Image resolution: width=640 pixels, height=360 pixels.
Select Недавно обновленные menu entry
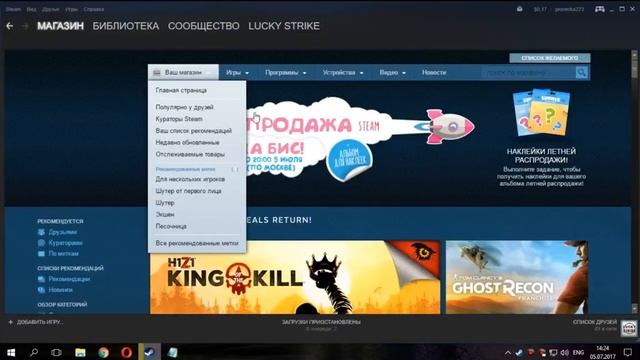pyautogui.click(x=187, y=142)
